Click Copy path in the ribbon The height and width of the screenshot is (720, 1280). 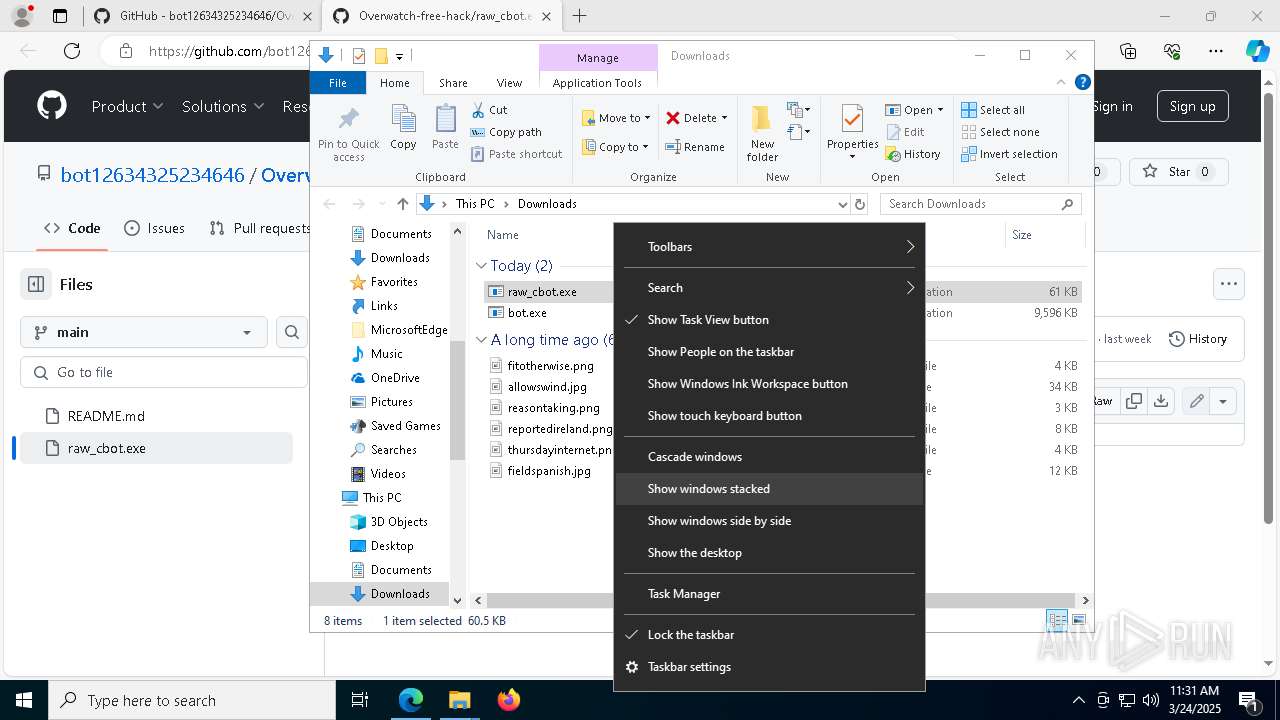coord(506,132)
